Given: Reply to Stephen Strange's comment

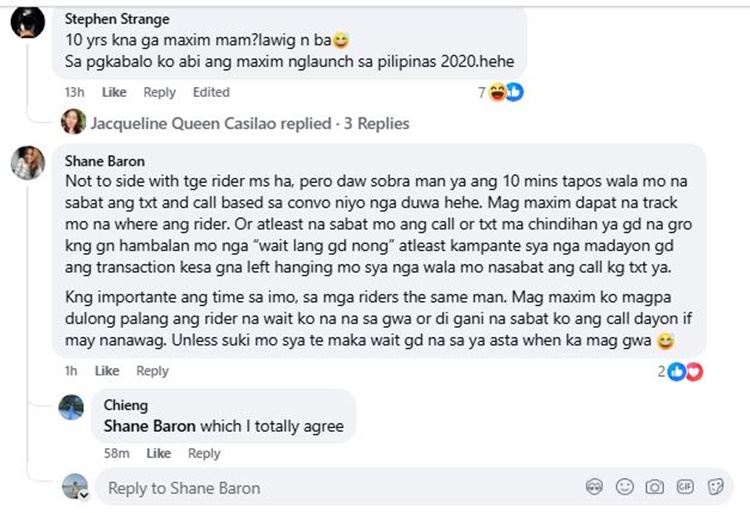Looking at the screenshot, I should point(159,92).
